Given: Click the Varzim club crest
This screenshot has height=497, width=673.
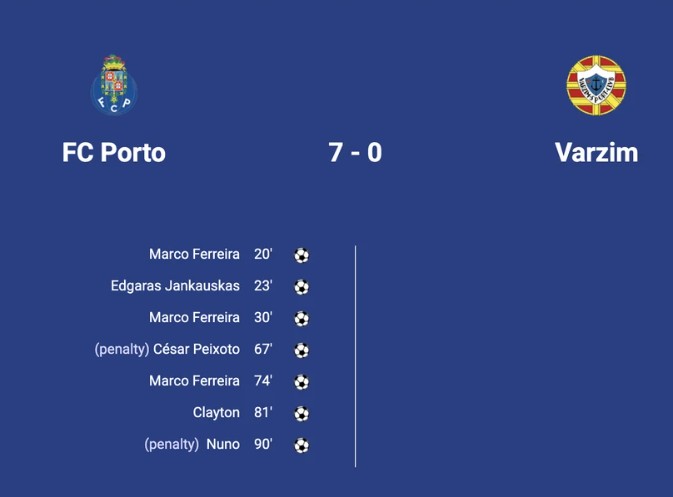Looking at the screenshot, I should (x=596, y=85).
